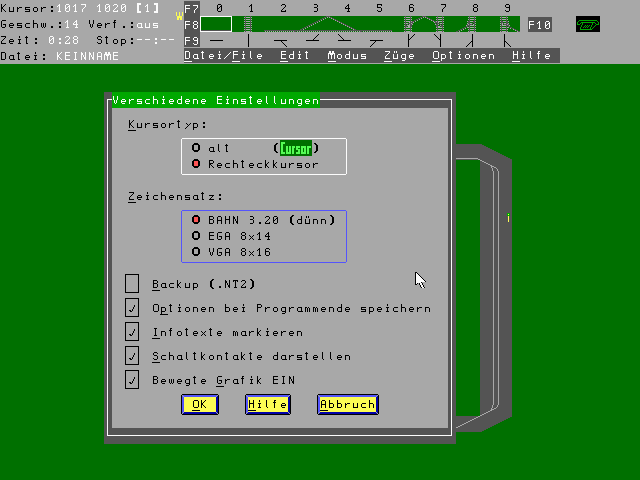Confirm settings with the OK button
This screenshot has width=640, height=480.
pyautogui.click(x=199, y=404)
